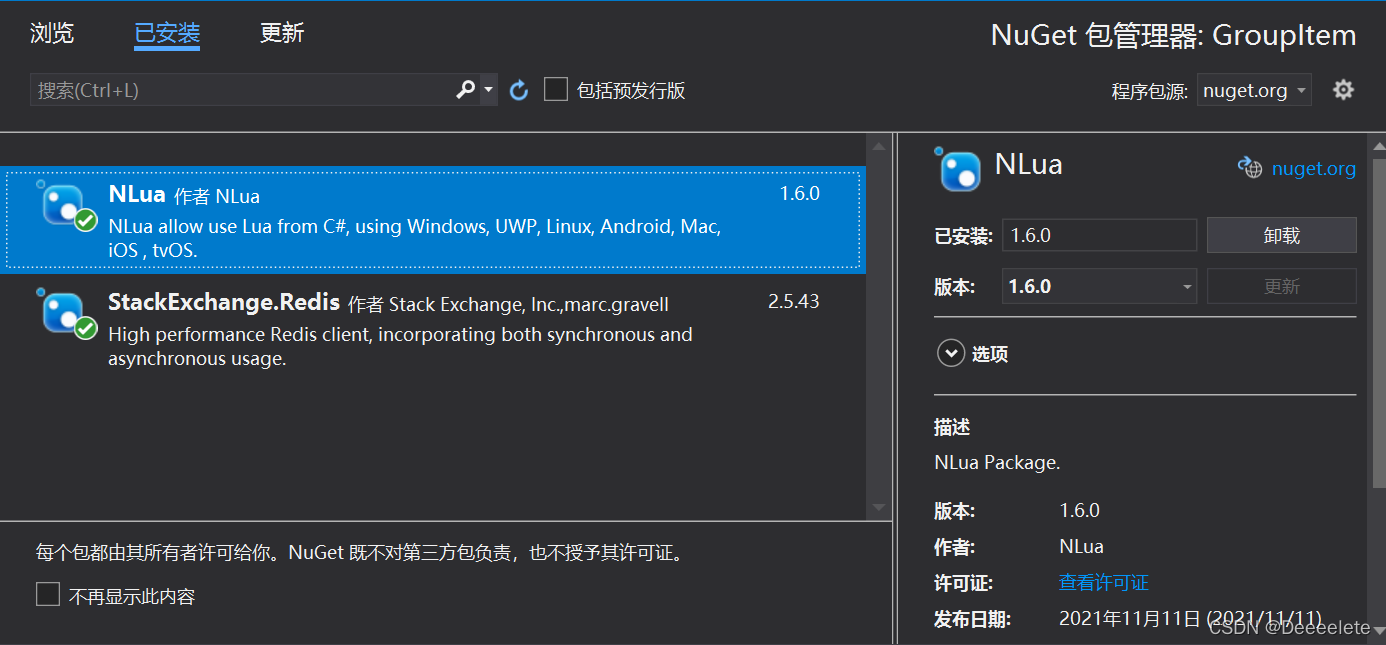Switch to the 浏览 tab
The image size is (1386, 645).
point(52,32)
